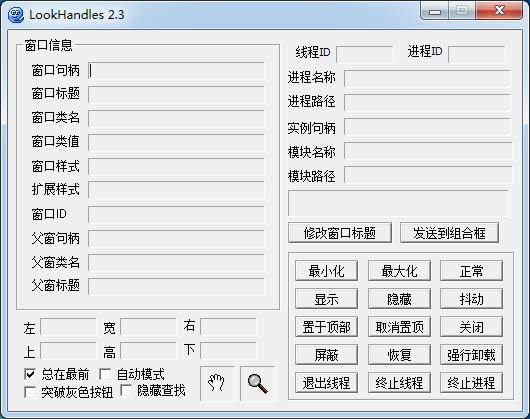The width and height of the screenshot is (530, 419).
Task: Enable the 隐藏查找 checkbox
Action: [126, 391]
